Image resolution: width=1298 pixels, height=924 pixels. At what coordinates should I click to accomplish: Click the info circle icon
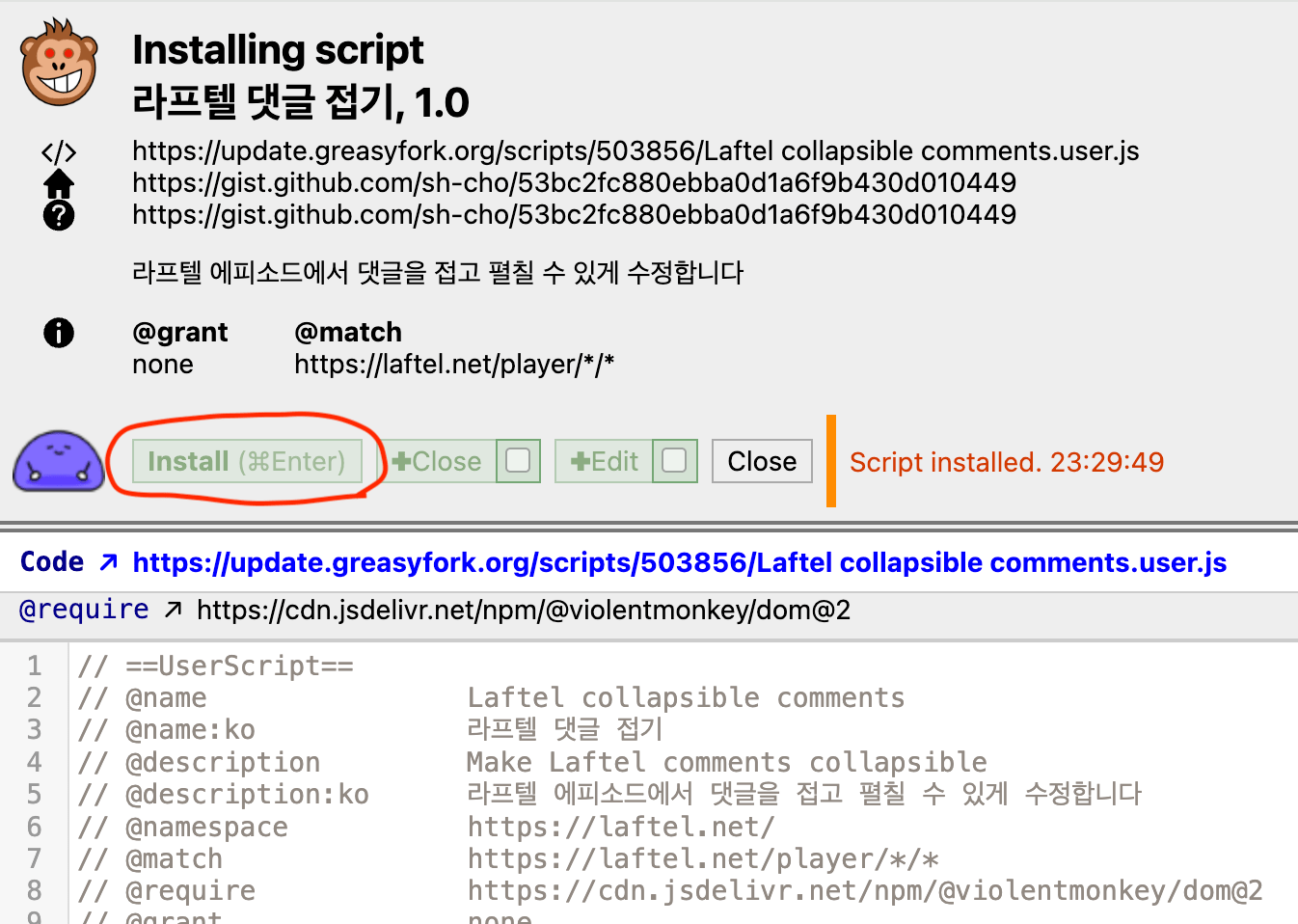pos(59,333)
